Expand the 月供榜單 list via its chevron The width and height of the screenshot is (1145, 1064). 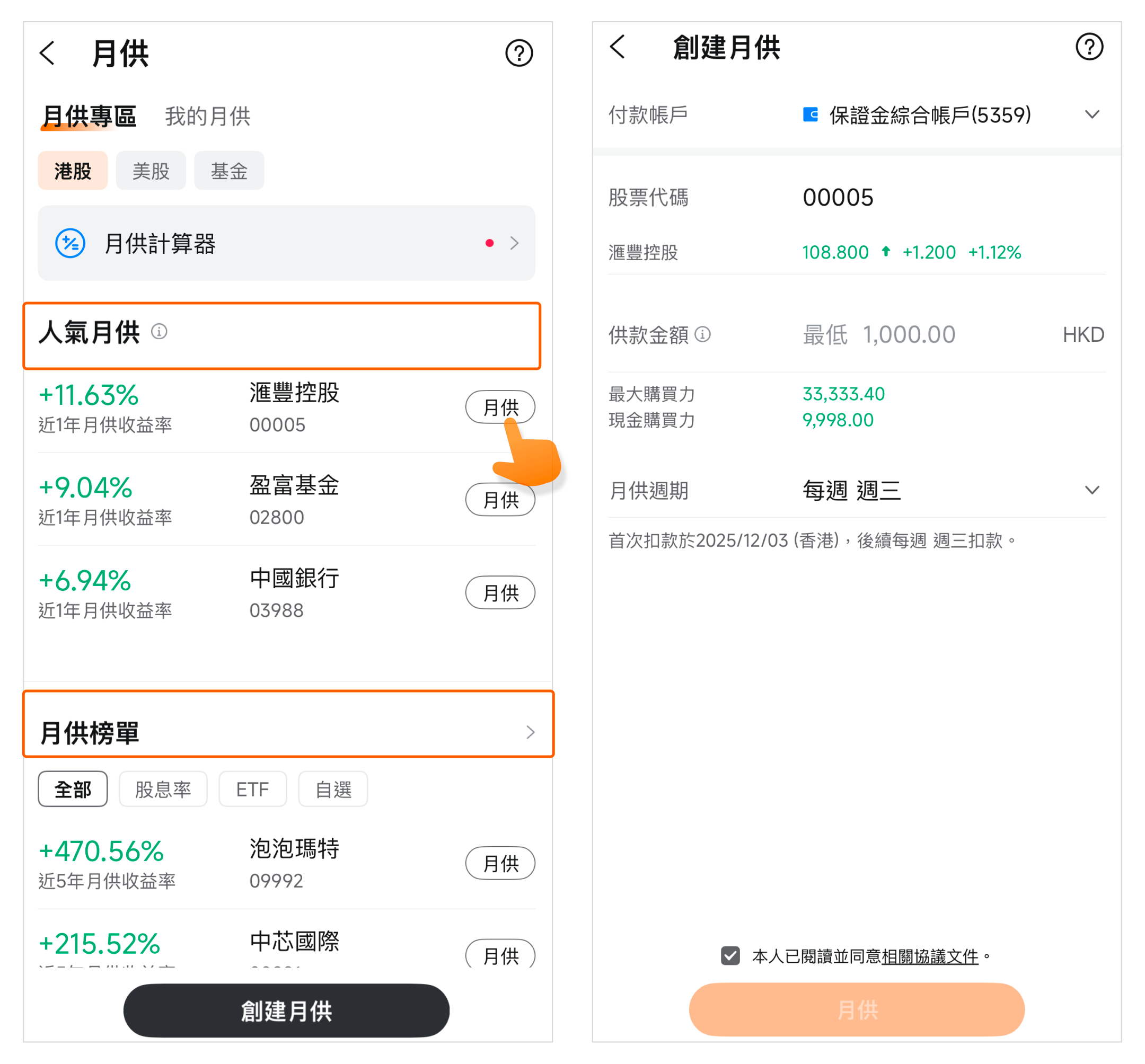pos(530,732)
